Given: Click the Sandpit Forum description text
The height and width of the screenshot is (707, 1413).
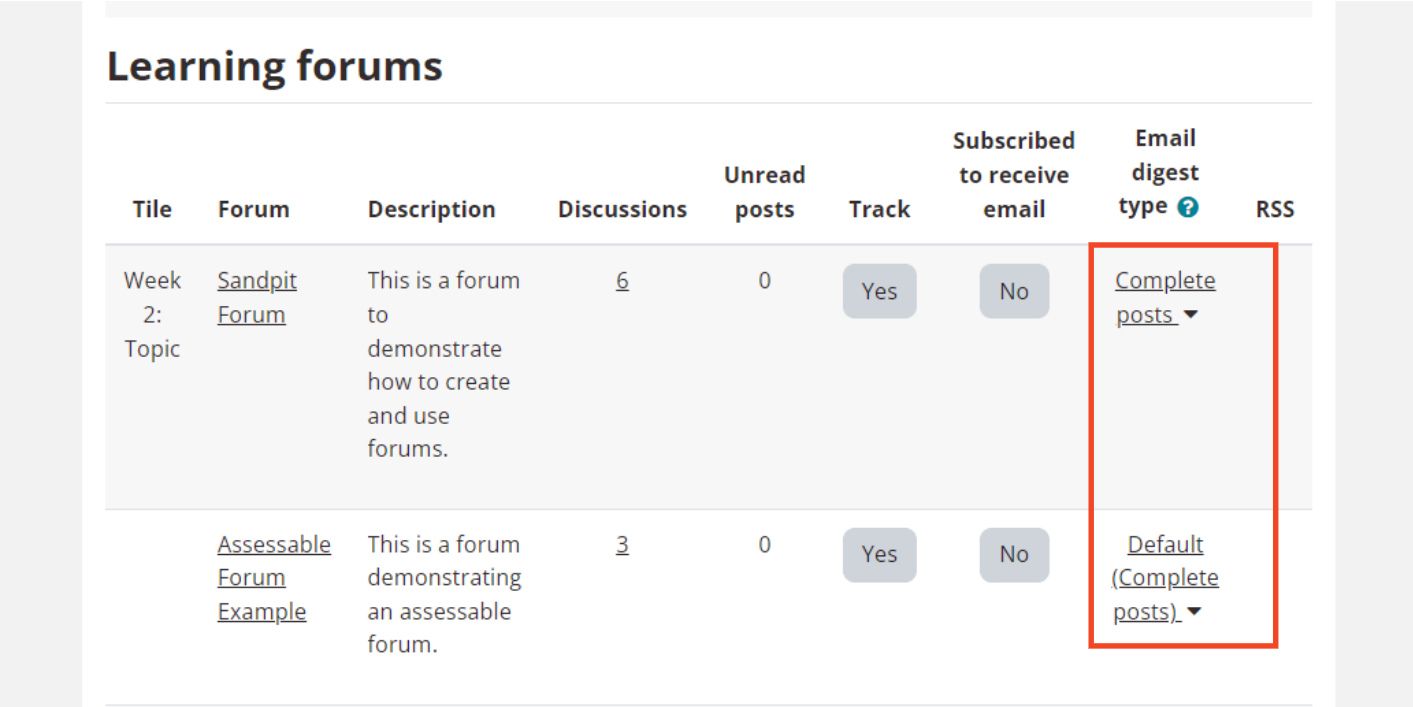Looking at the screenshot, I should point(443,364).
